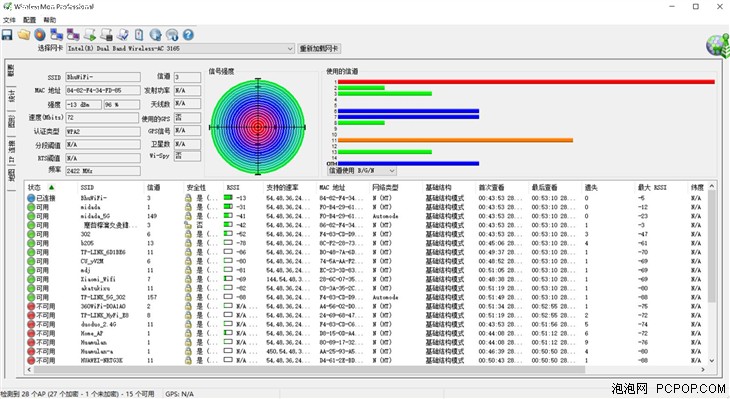
Task: Click the green status icon for midada_5G
Action: [x=31, y=216]
